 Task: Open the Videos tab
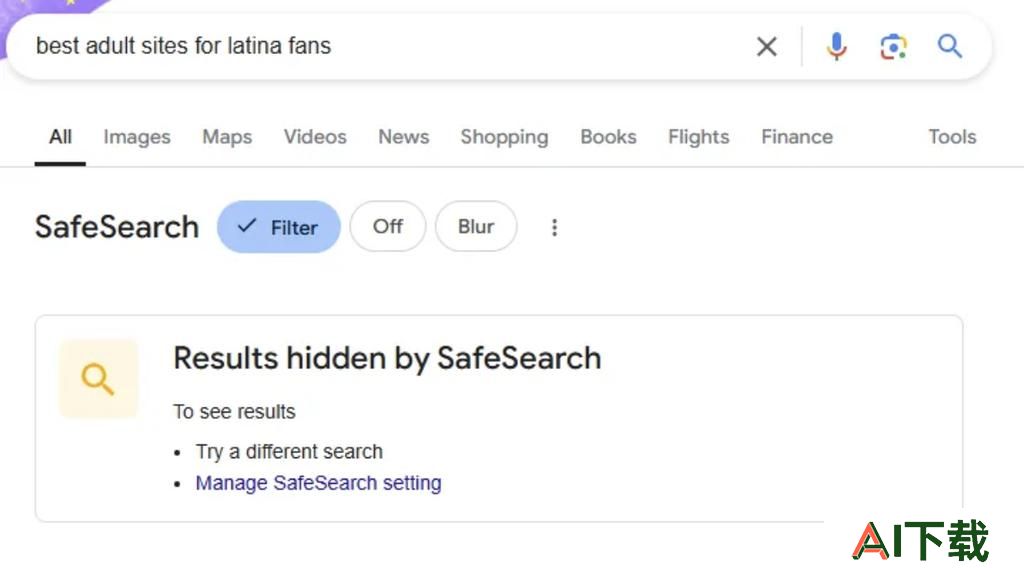tap(315, 136)
